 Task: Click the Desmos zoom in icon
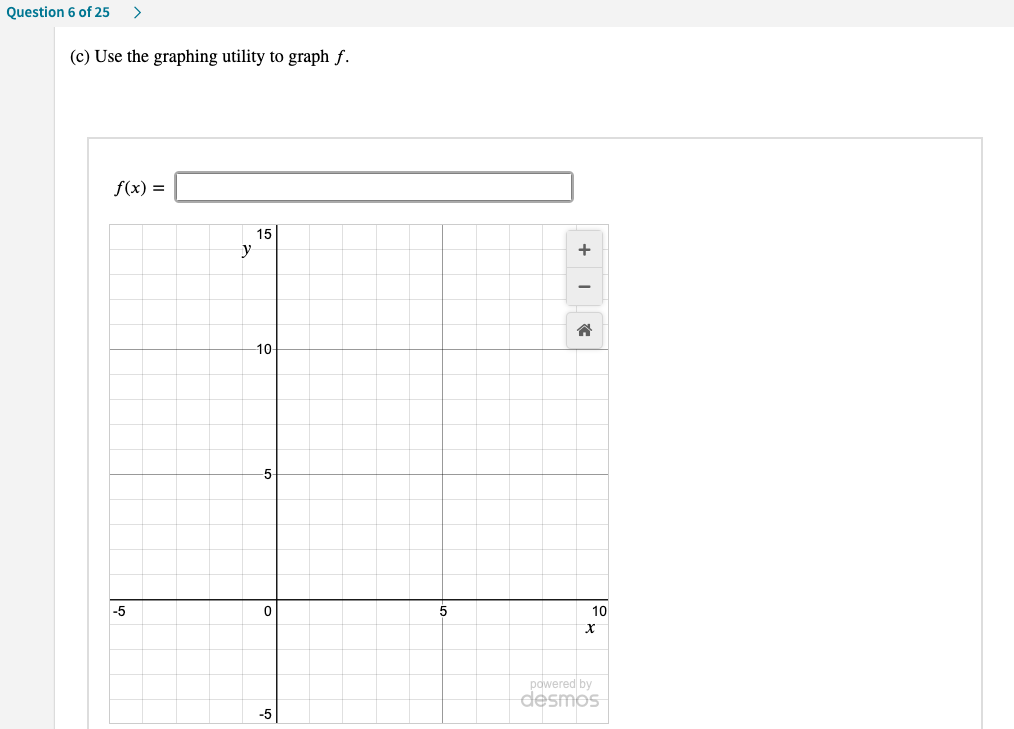tap(584, 248)
